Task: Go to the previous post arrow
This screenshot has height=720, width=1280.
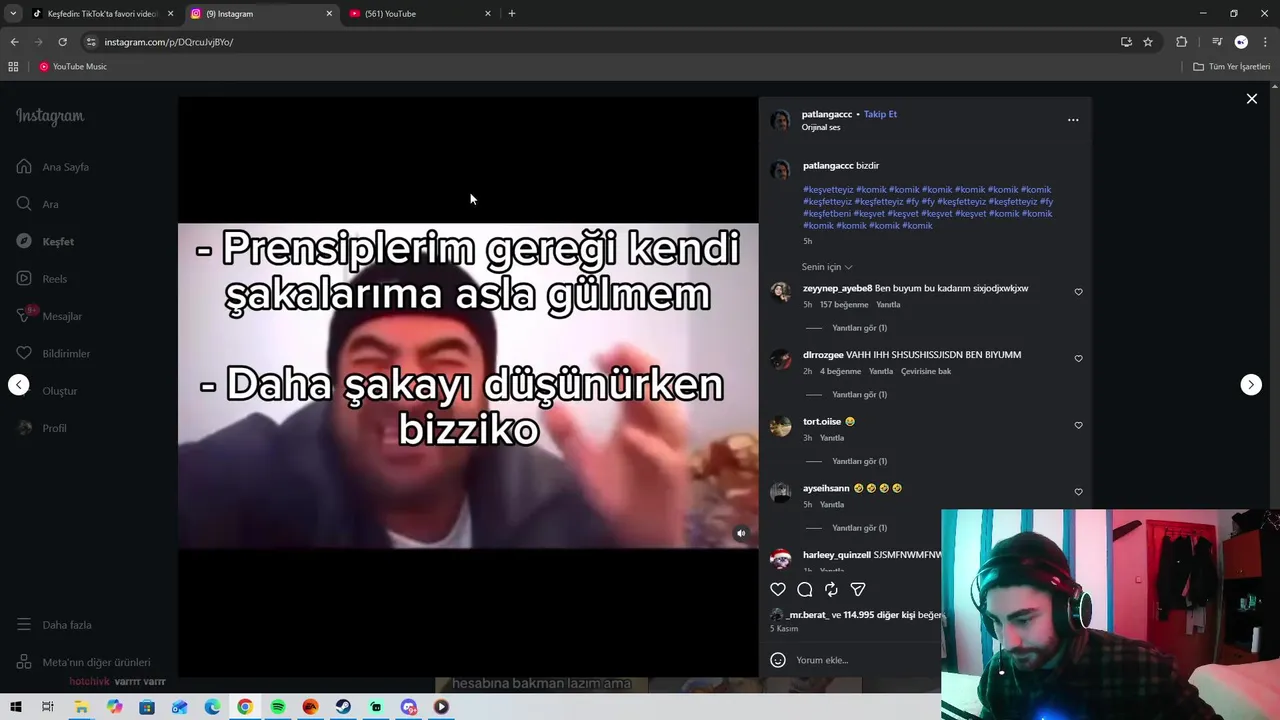Action: (x=19, y=385)
